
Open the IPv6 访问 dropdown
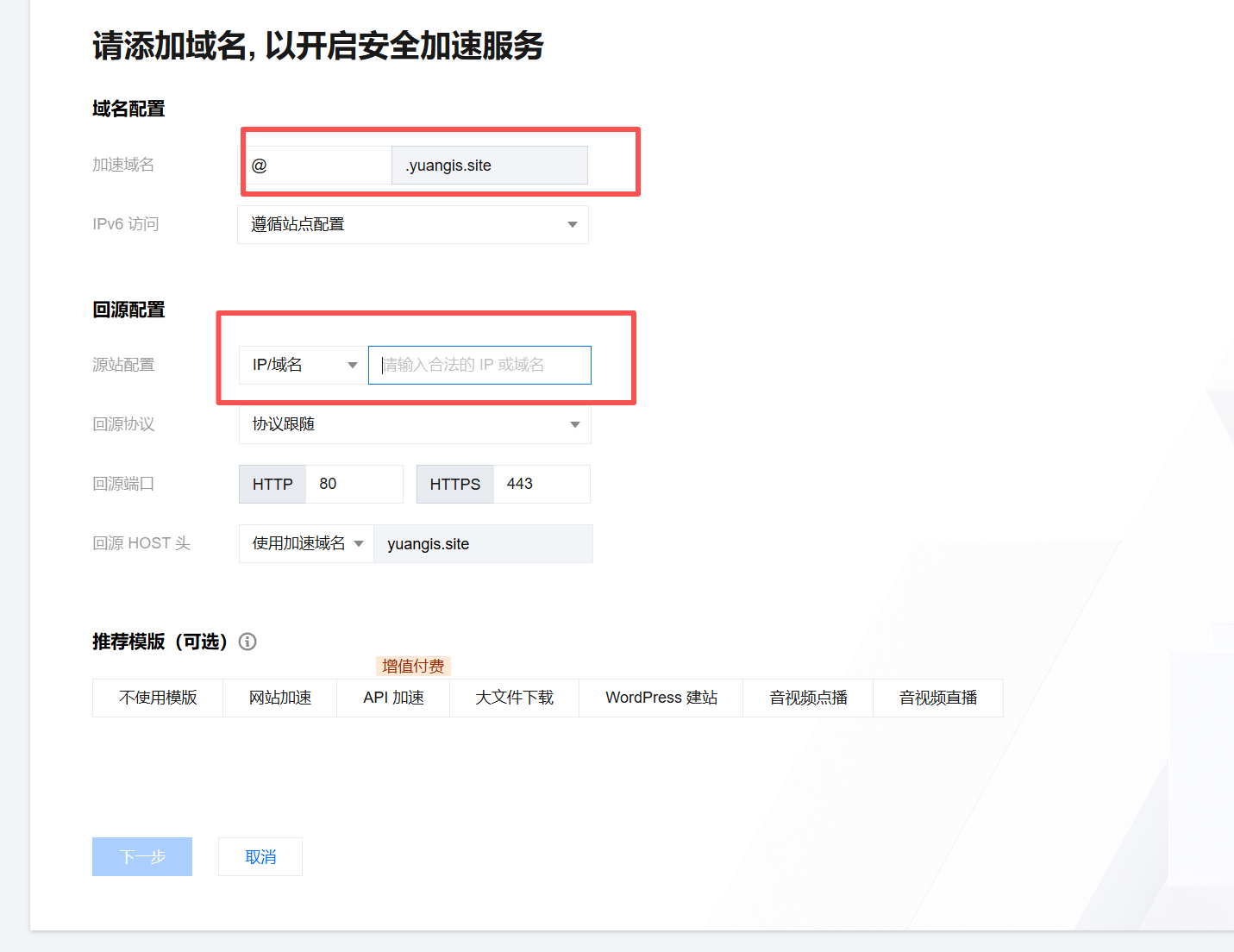click(412, 224)
